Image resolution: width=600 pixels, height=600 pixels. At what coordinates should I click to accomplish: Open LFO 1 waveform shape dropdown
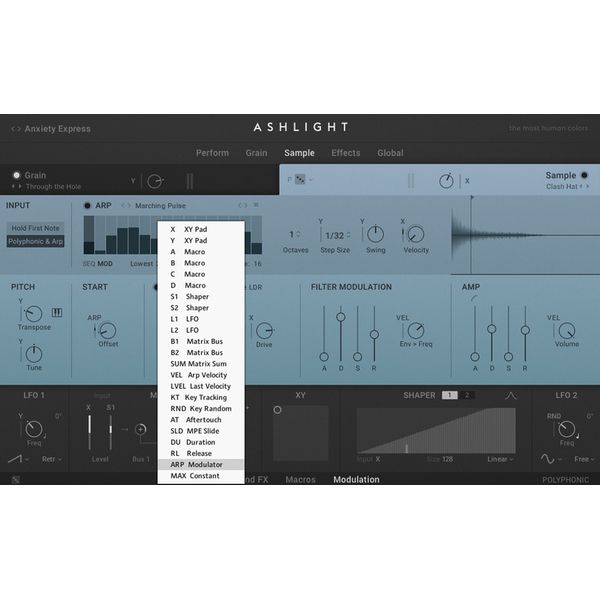18,458
